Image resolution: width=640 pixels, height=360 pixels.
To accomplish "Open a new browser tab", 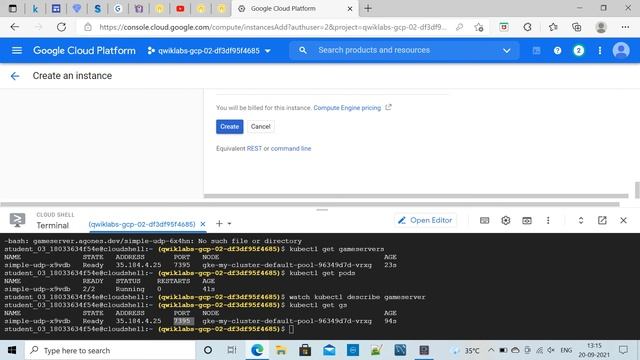I will pyautogui.click(x=368, y=9).
